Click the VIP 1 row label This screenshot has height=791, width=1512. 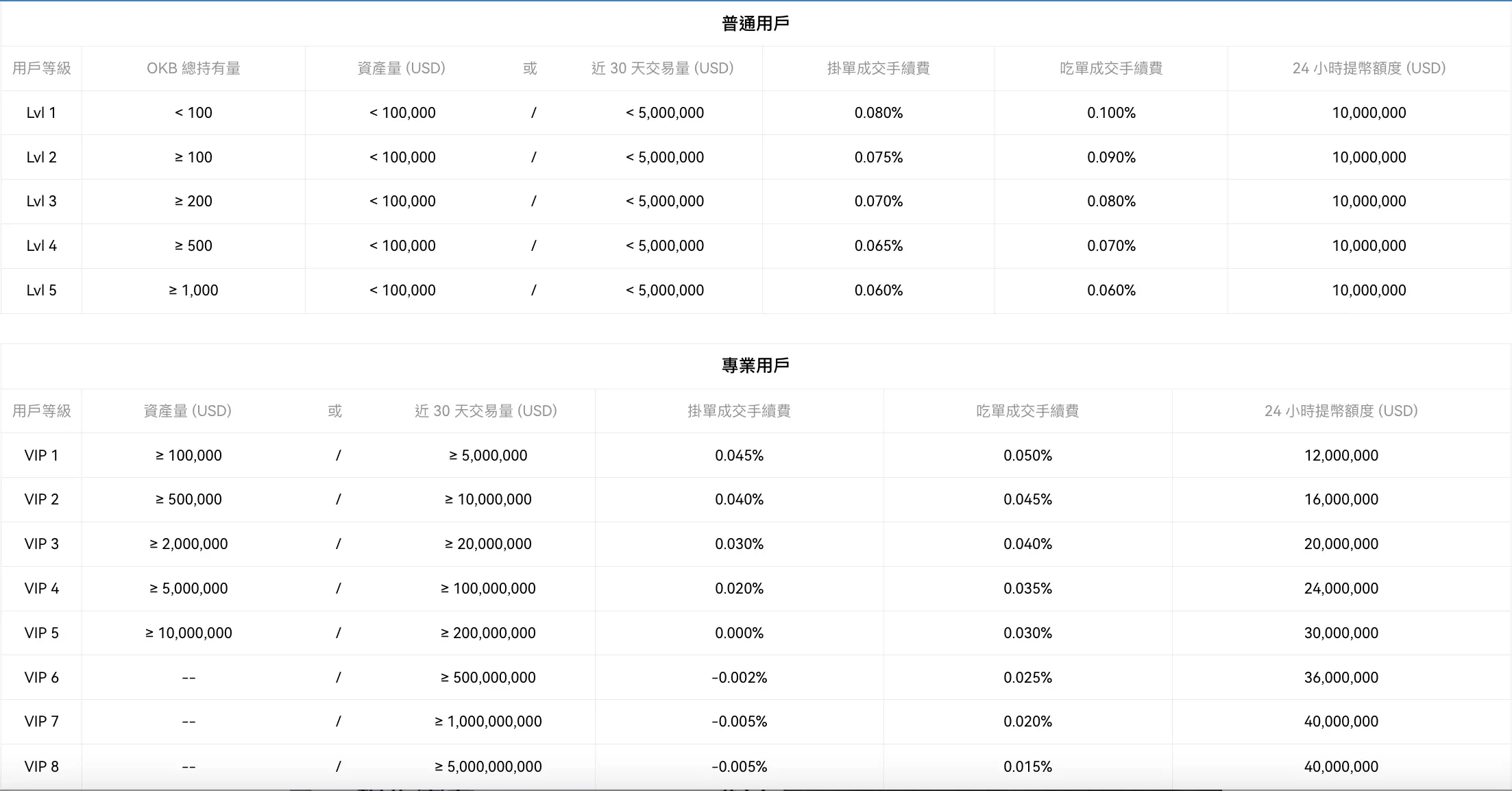click(x=41, y=455)
